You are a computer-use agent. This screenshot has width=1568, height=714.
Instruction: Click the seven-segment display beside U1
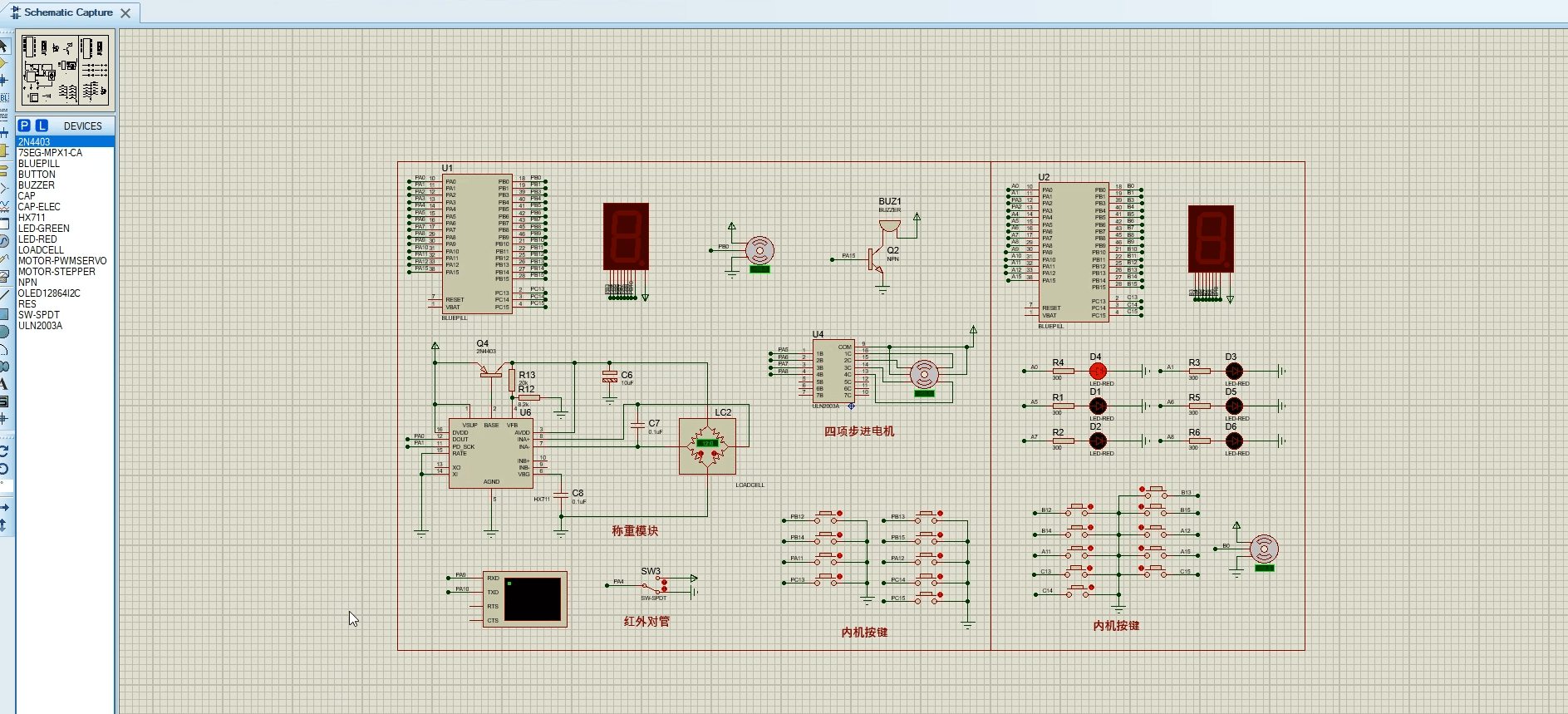pyautogui.click(x=626, y=236)
